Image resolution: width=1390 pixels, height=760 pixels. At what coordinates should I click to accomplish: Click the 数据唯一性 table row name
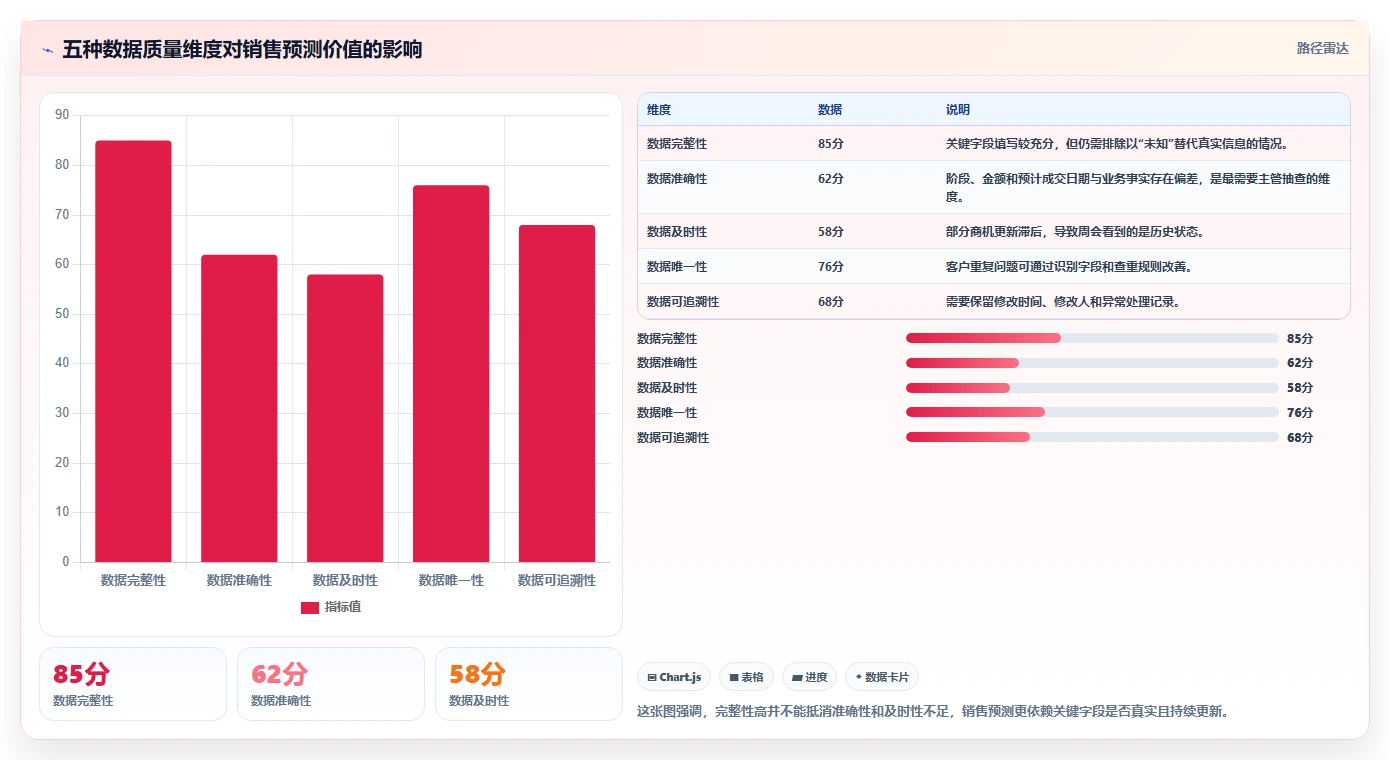[677, 267]
